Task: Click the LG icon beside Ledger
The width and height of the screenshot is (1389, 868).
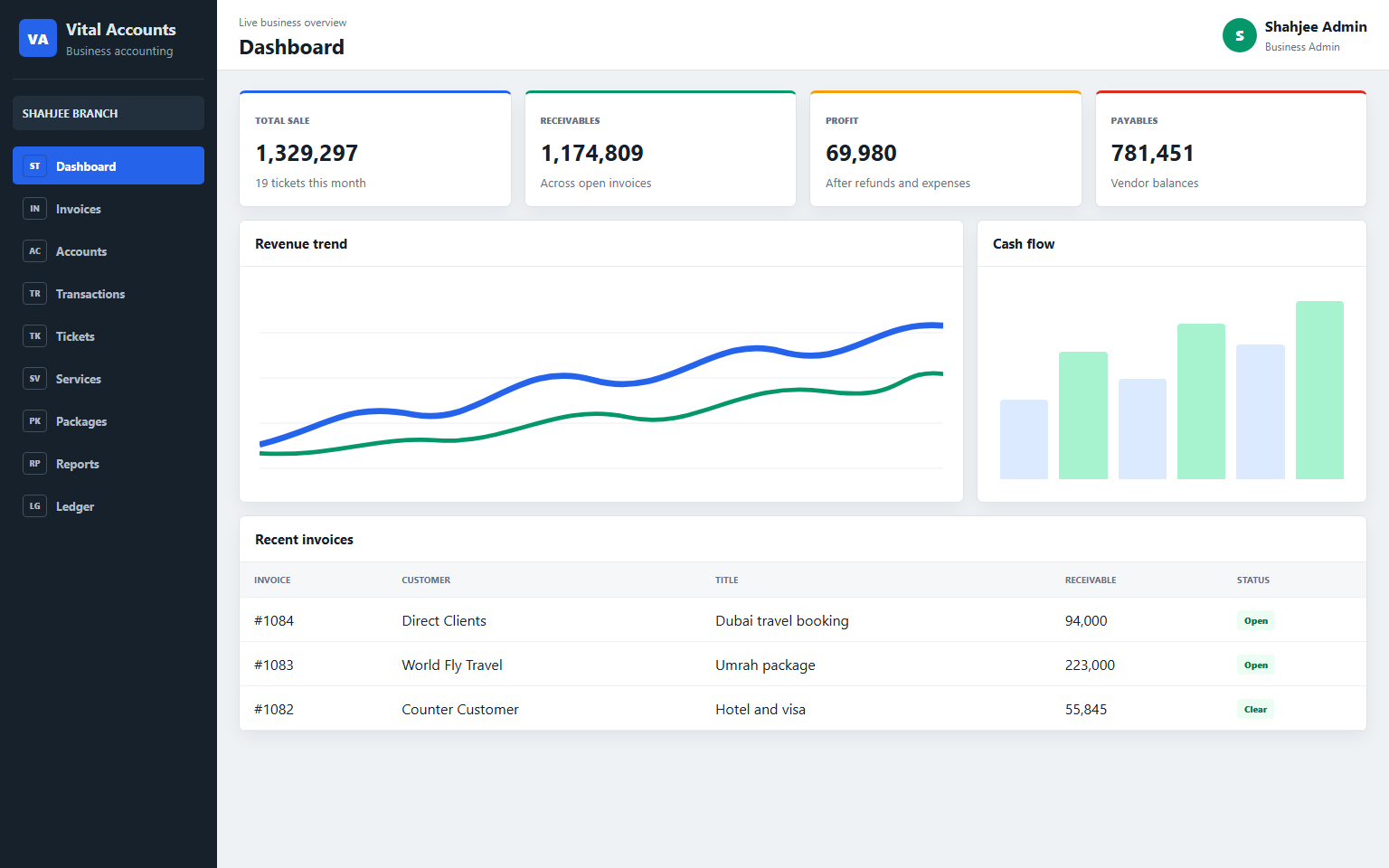Action: click(x=34, y=506)
